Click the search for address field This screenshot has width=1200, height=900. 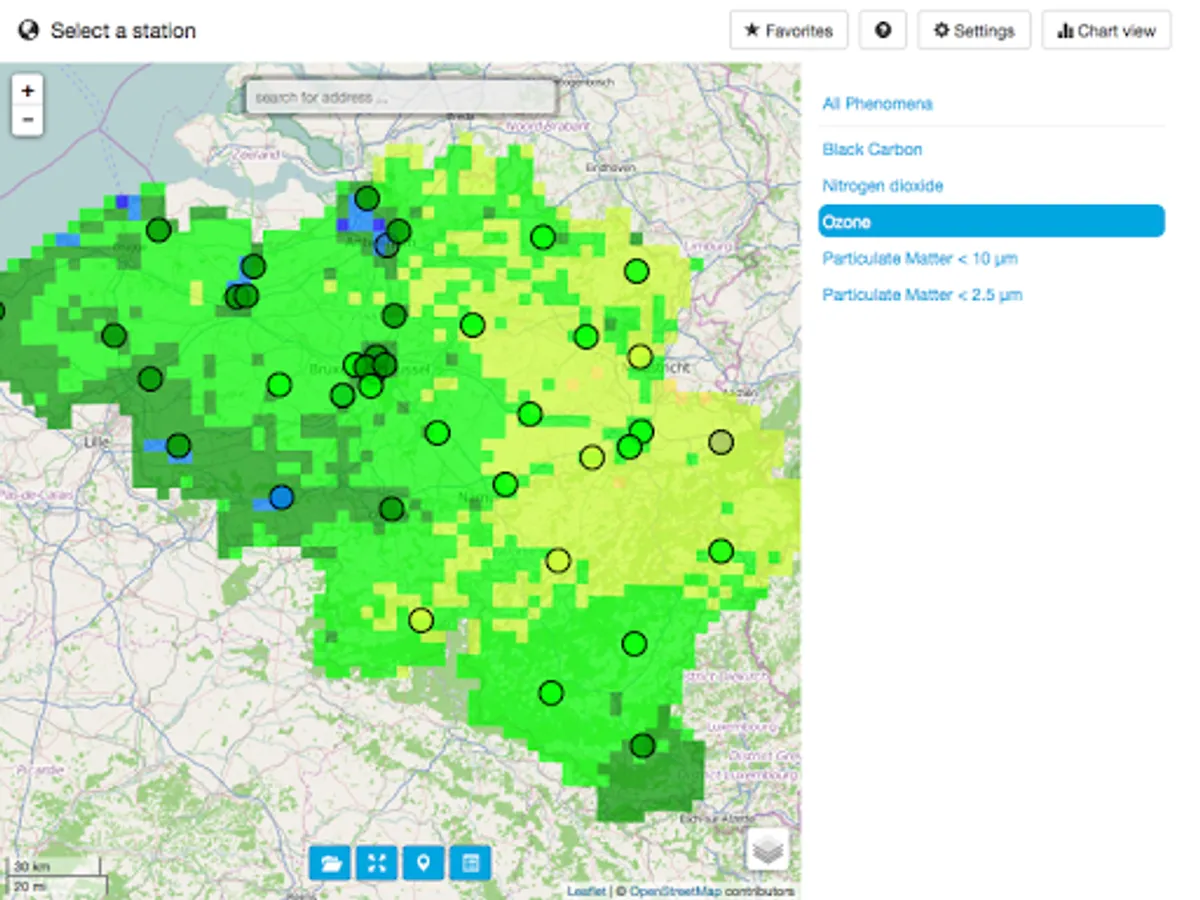[x=401, y=98]
